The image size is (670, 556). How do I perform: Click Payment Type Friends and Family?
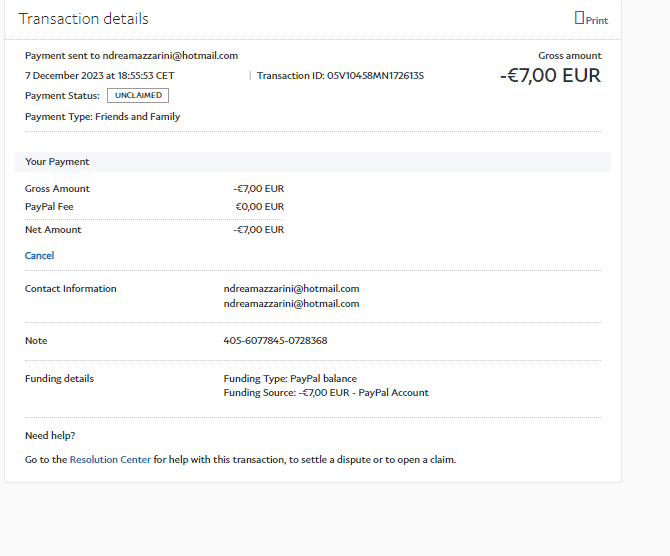pyautogui.click(x=102, y=117)
